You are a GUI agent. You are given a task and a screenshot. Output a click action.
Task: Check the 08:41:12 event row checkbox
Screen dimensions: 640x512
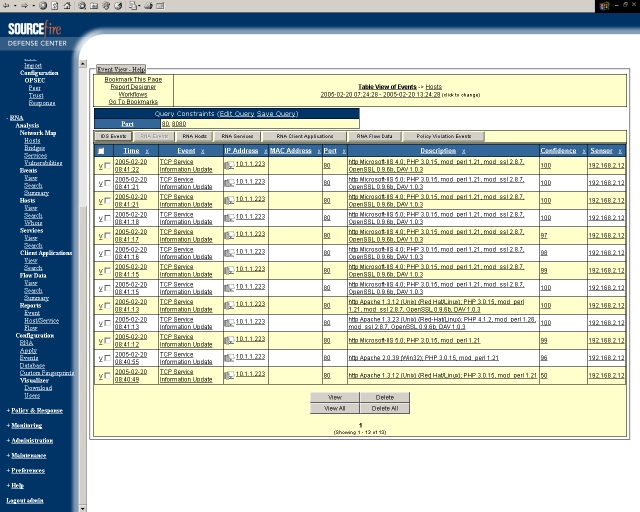coord(107,341)
